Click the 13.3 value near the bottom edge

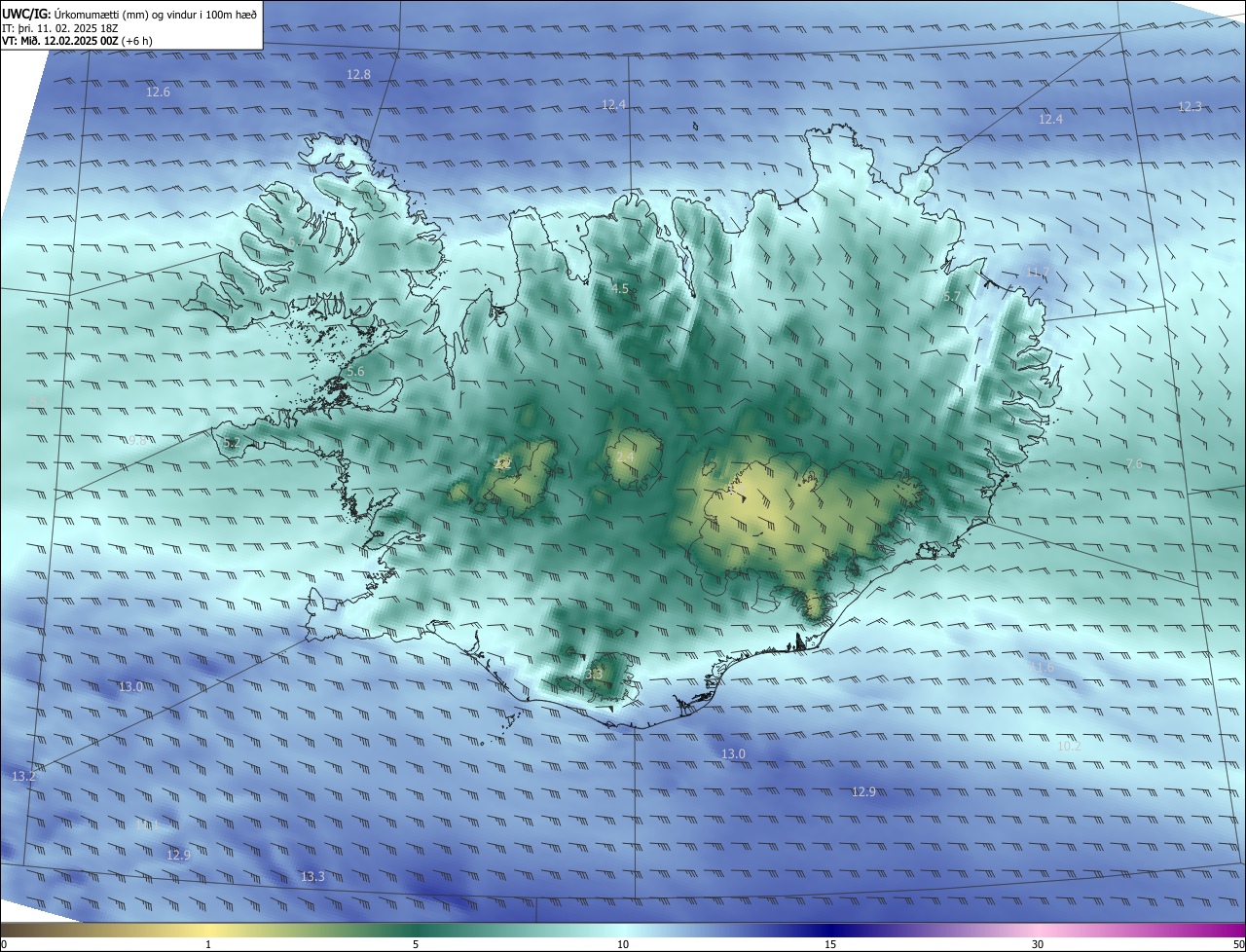(312, 877)
